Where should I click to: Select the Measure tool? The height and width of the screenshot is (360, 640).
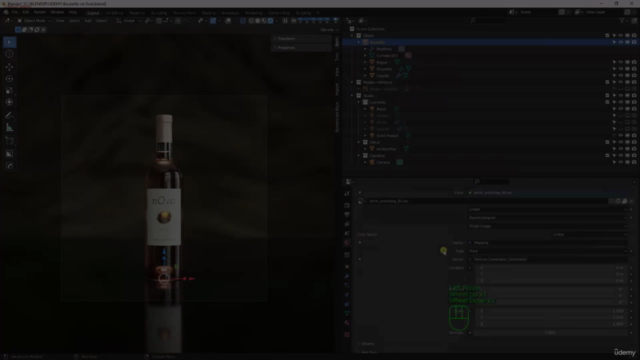[9, 128]
